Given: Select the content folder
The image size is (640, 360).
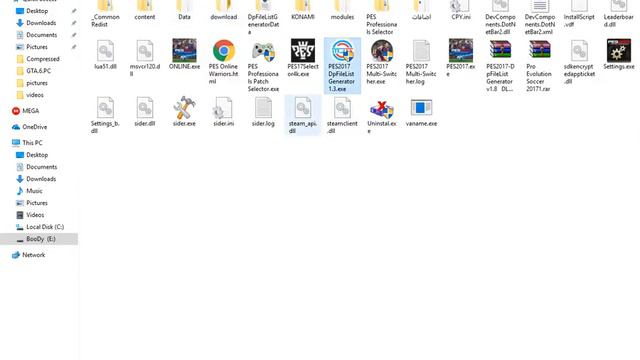Looking at the screenshot, I should coord(145,10).
